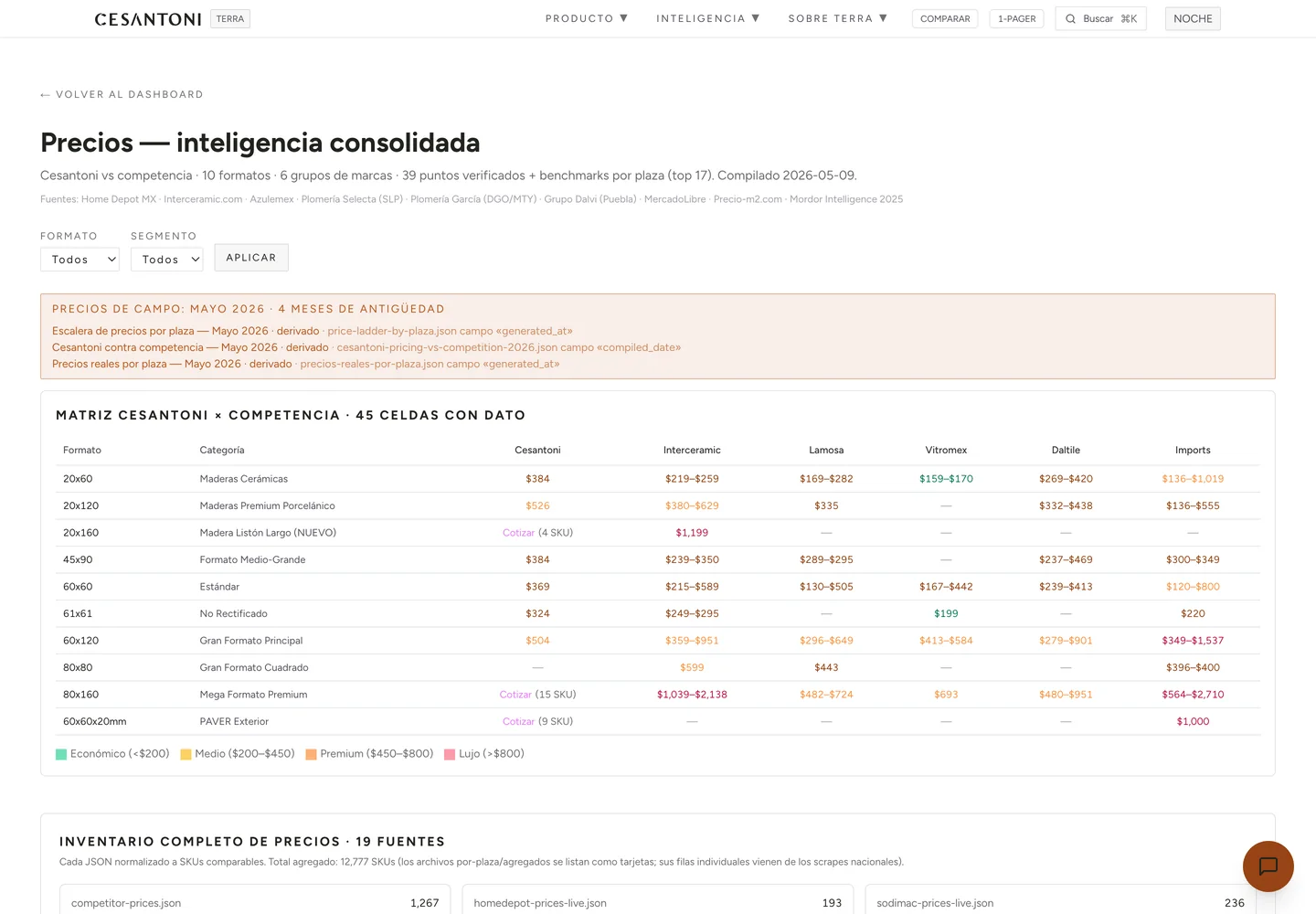Expand the SOBRE TERRA menu
The image size is (1316, 914).
(838, 18)
